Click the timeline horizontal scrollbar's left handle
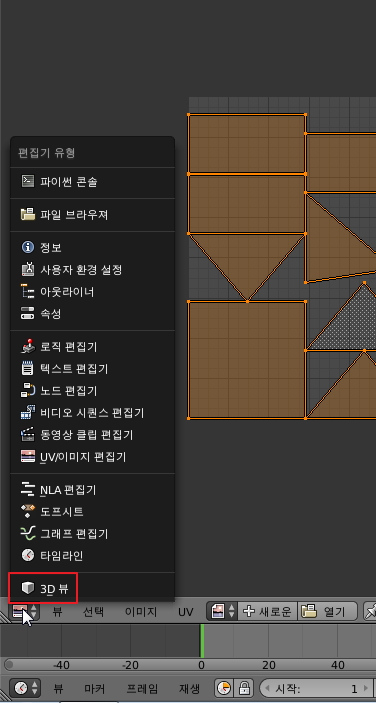 pyautogui.click(x=9, y=665)
